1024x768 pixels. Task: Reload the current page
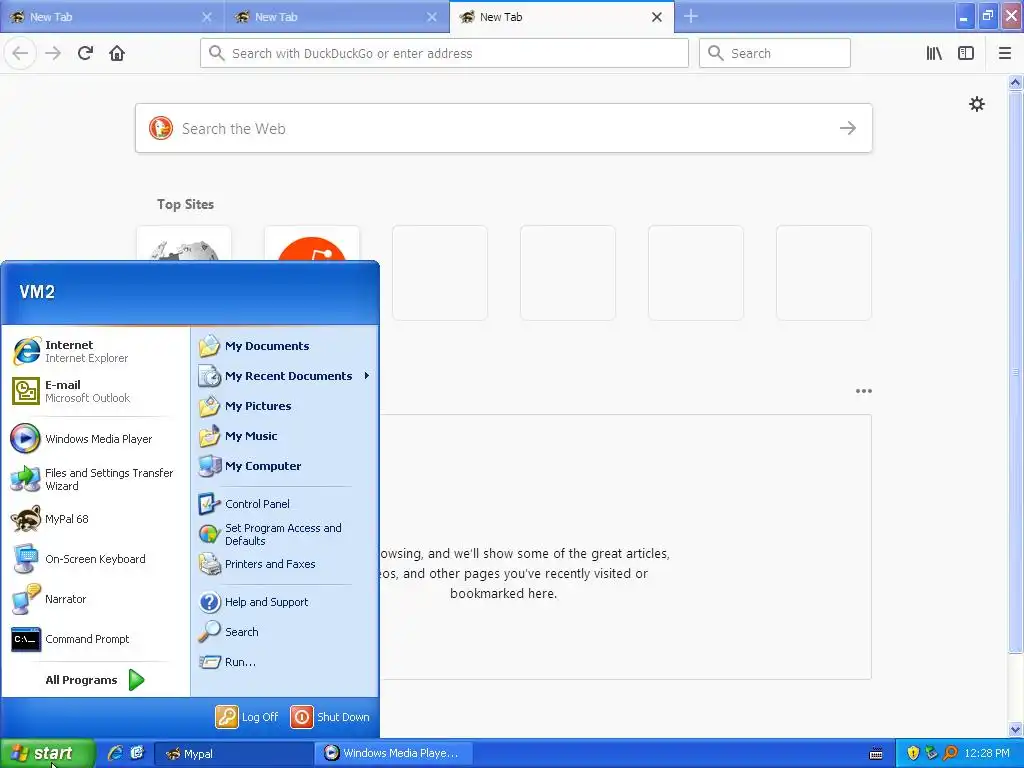coord(85,53)
